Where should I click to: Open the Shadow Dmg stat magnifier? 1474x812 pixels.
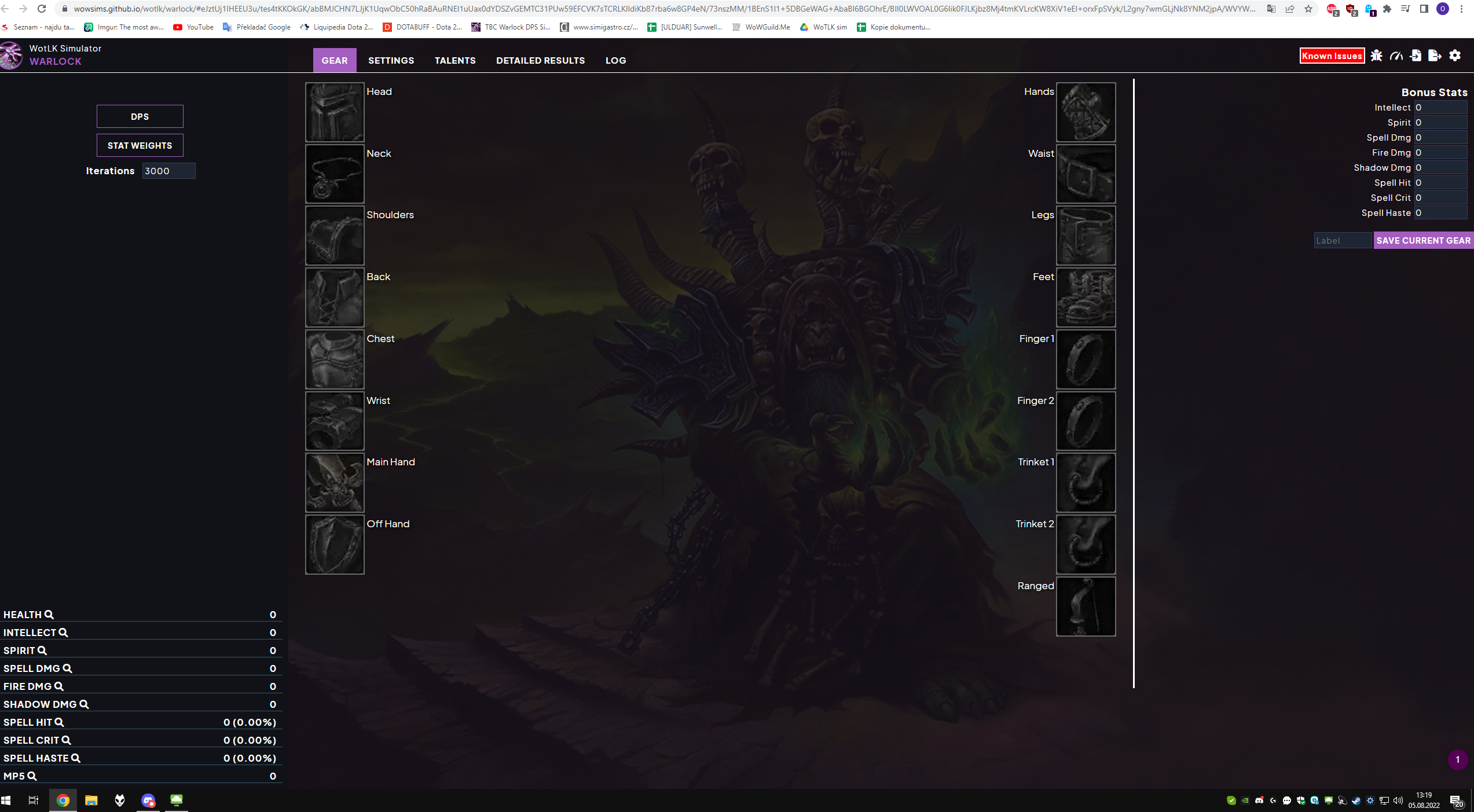(85, 704)
